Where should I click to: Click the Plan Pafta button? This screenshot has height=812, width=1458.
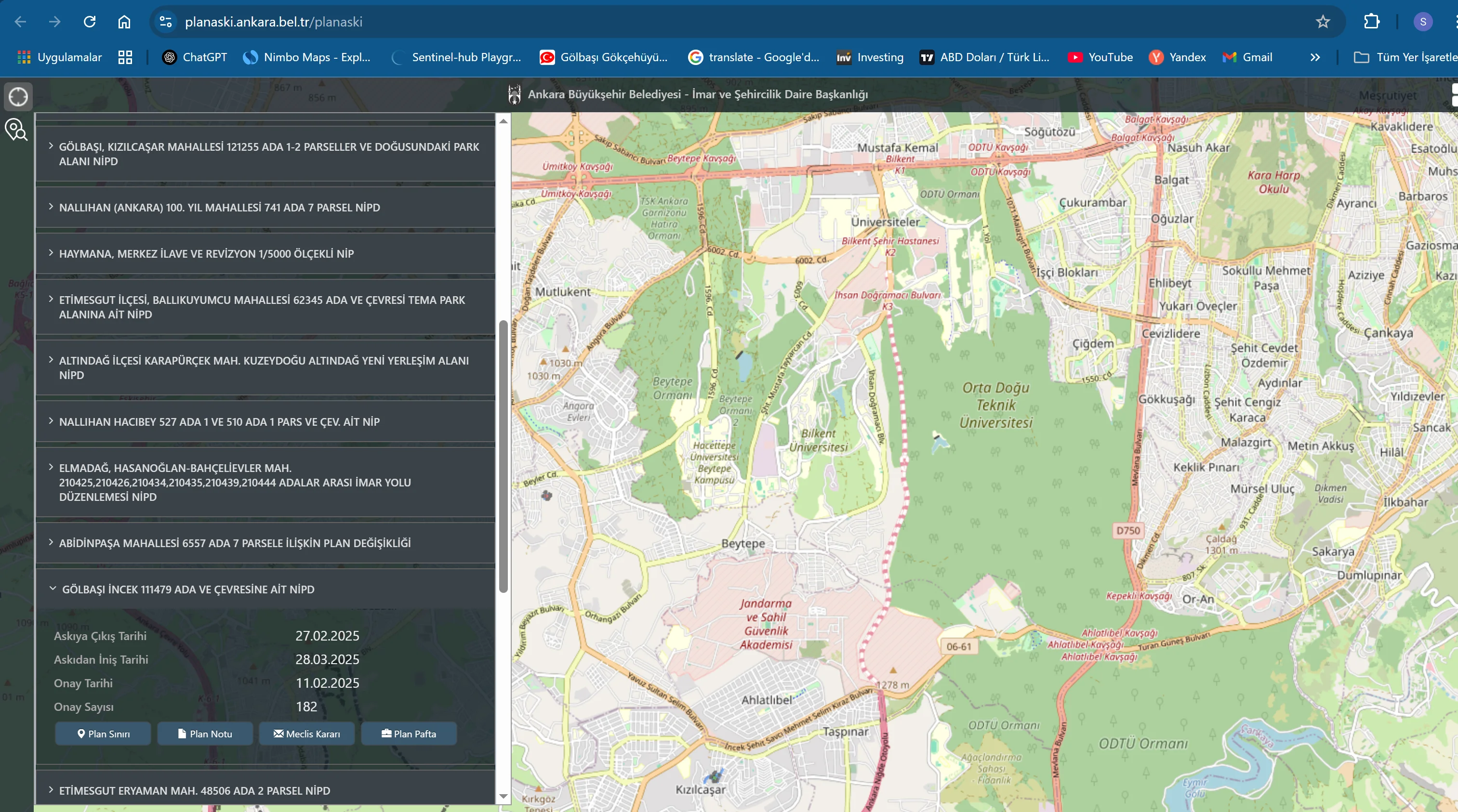coord(409,734)
